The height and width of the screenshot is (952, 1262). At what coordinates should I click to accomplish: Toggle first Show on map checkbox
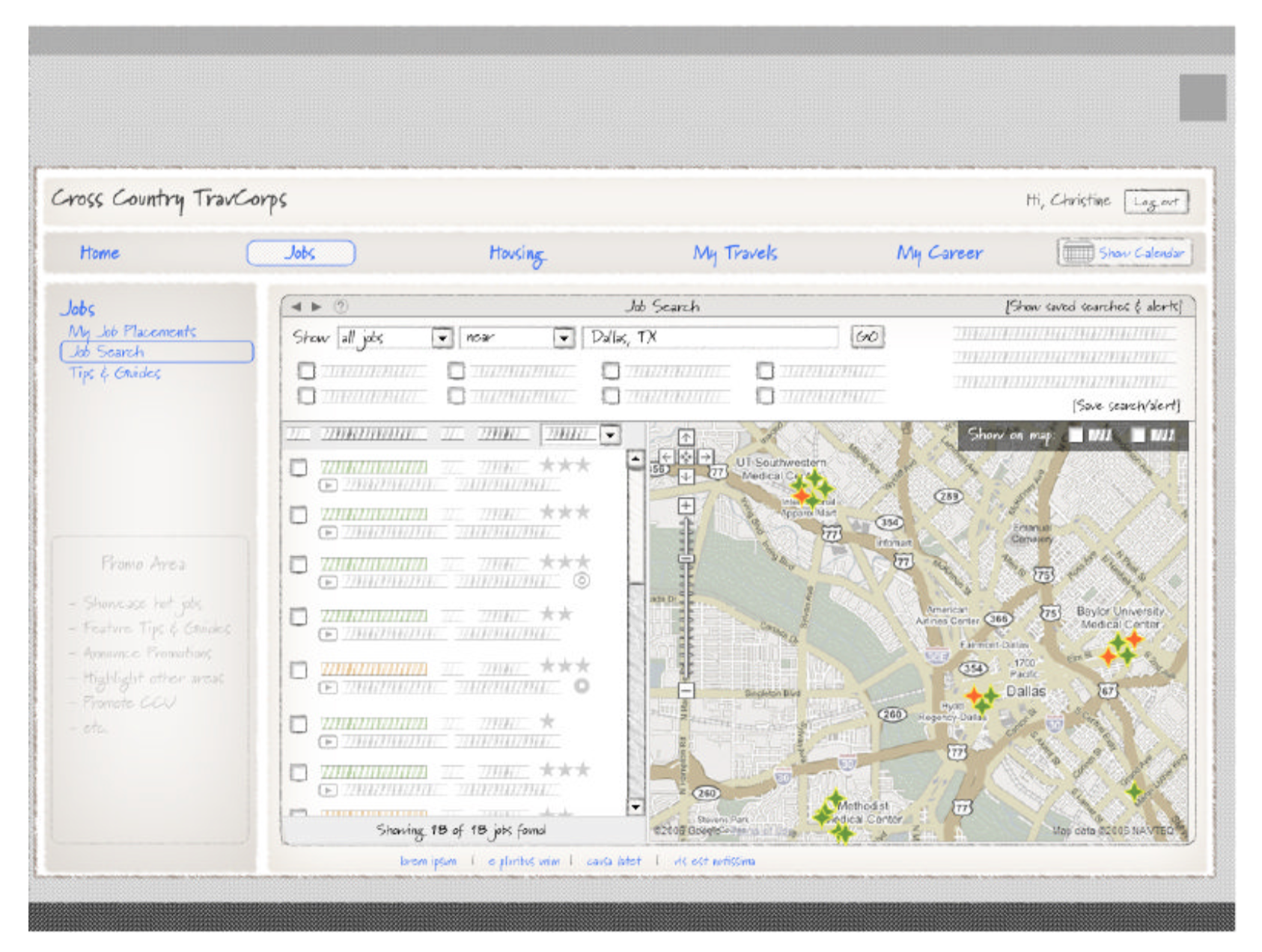1076,435
